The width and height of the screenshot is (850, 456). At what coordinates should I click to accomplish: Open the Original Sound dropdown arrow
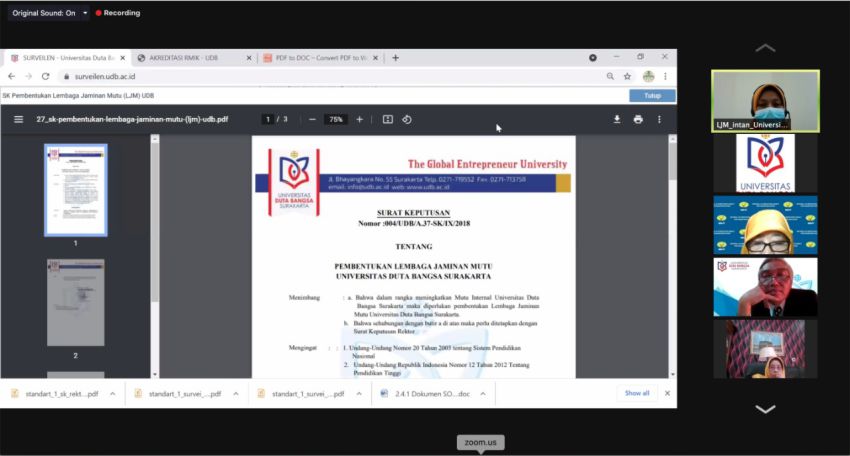tap(85, 13)
